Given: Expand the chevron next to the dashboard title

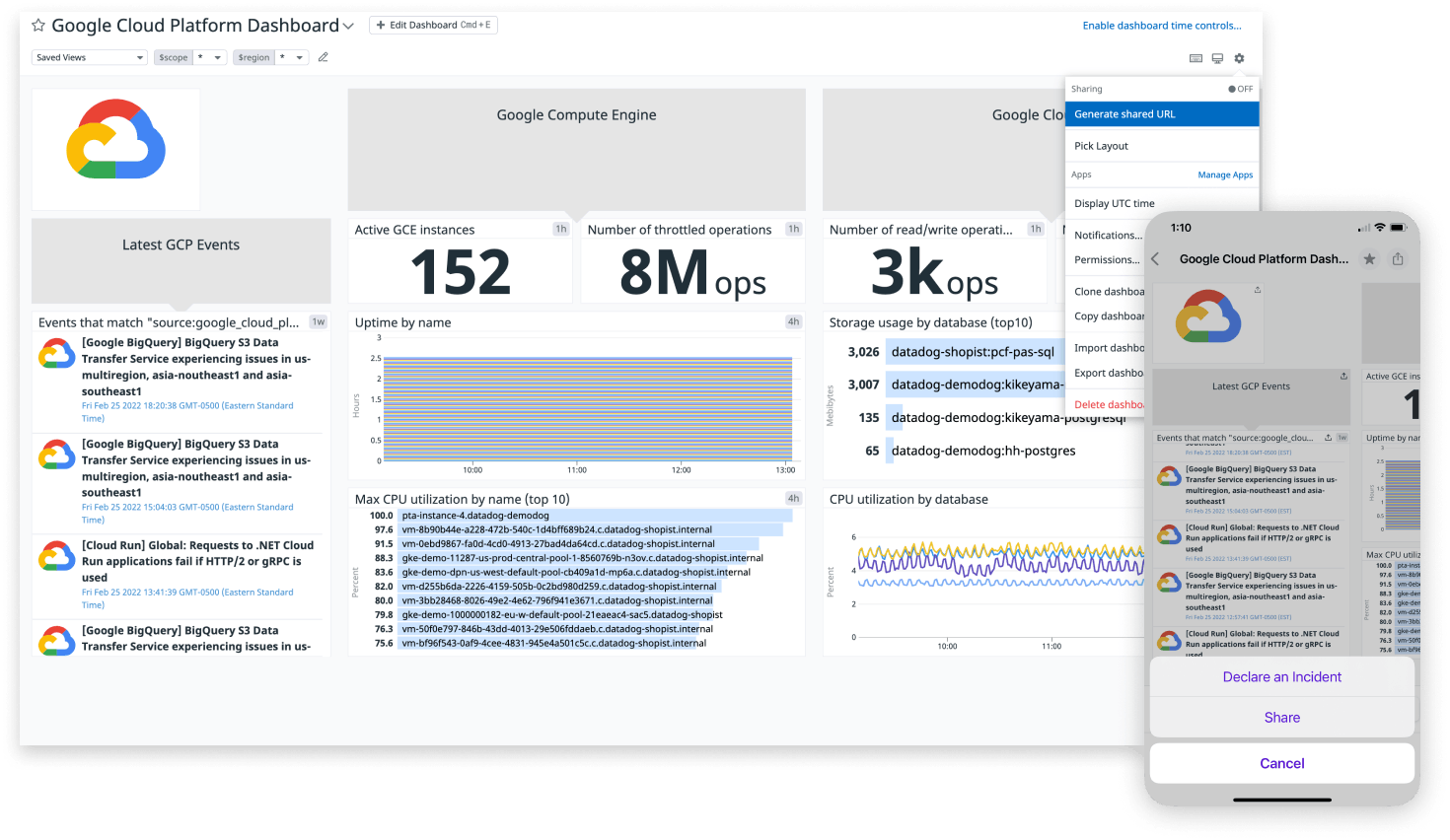Looking at the screenshot, I should [x=348, y=26].
